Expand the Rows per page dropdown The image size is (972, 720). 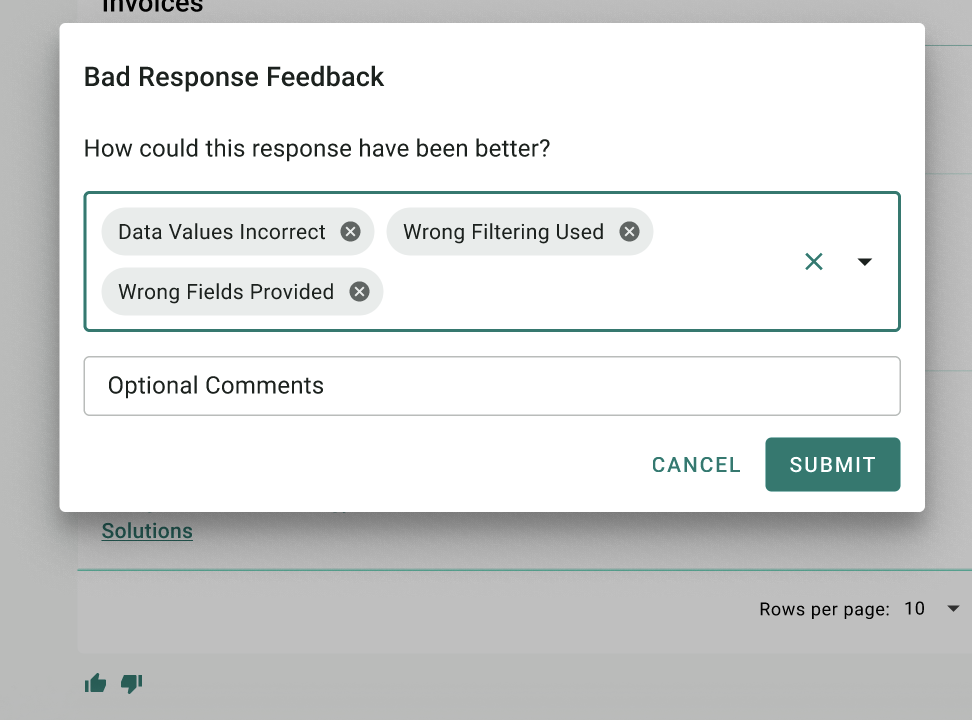point(953,609)
